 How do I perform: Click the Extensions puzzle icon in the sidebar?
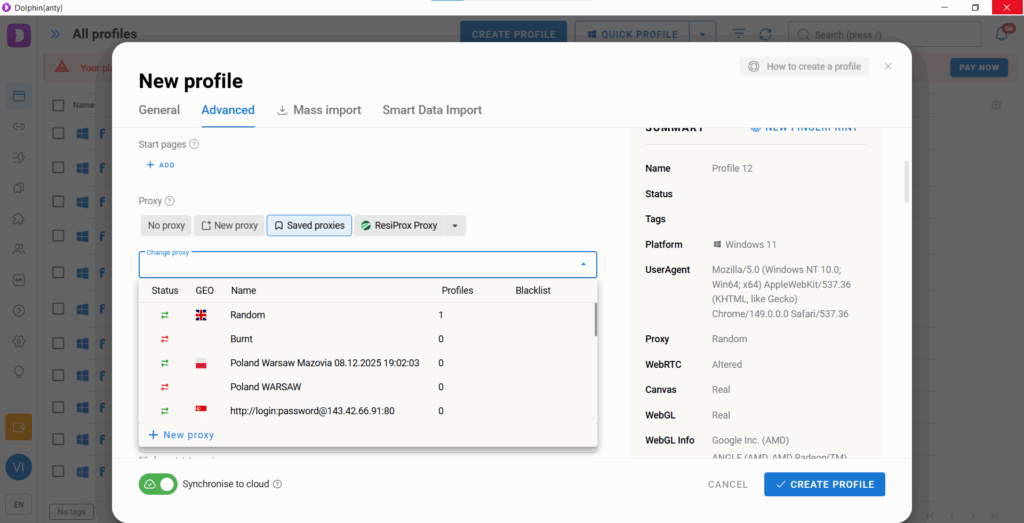click(19, 218)
